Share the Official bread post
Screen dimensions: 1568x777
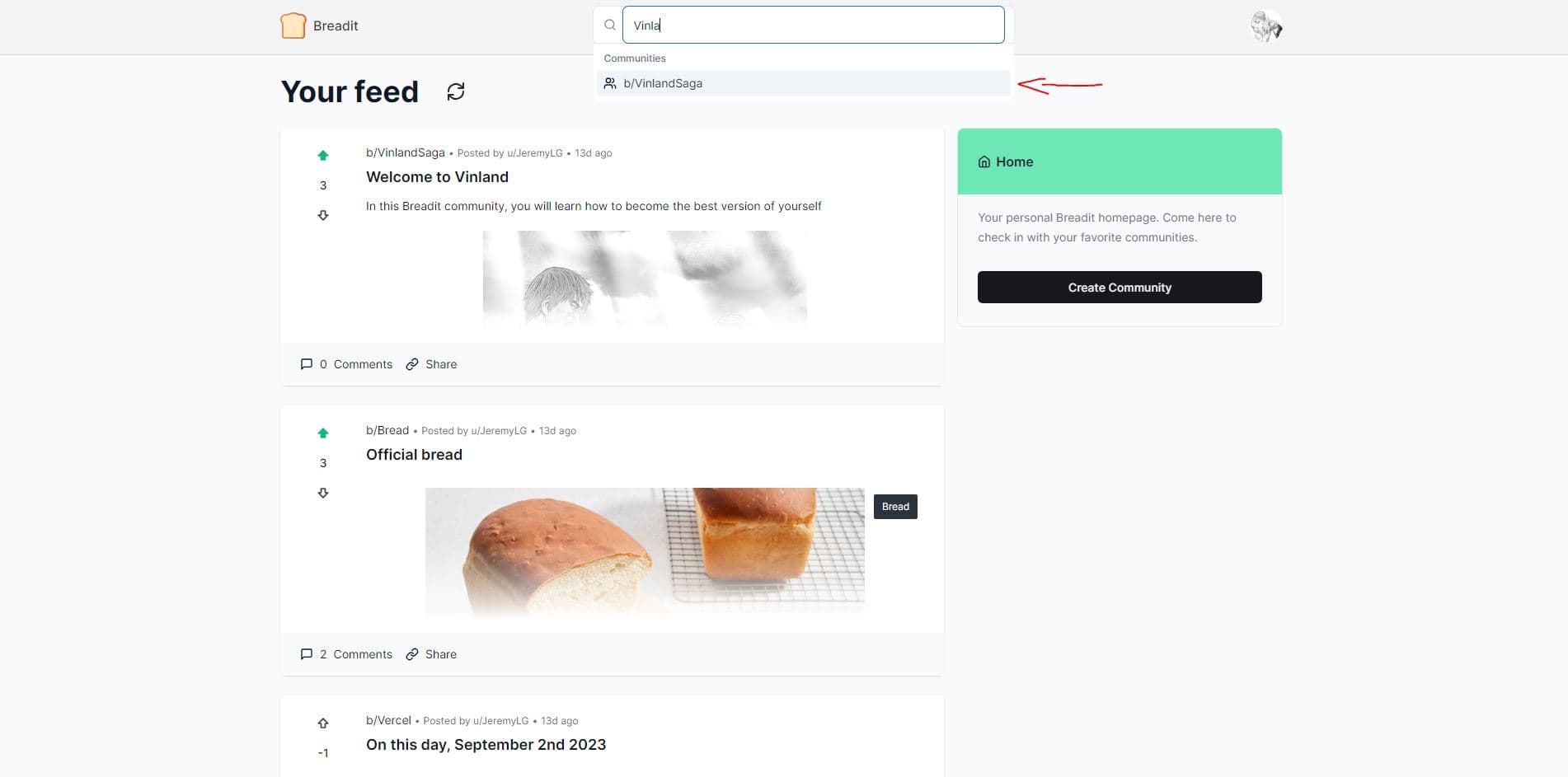[x=431, y=654]
